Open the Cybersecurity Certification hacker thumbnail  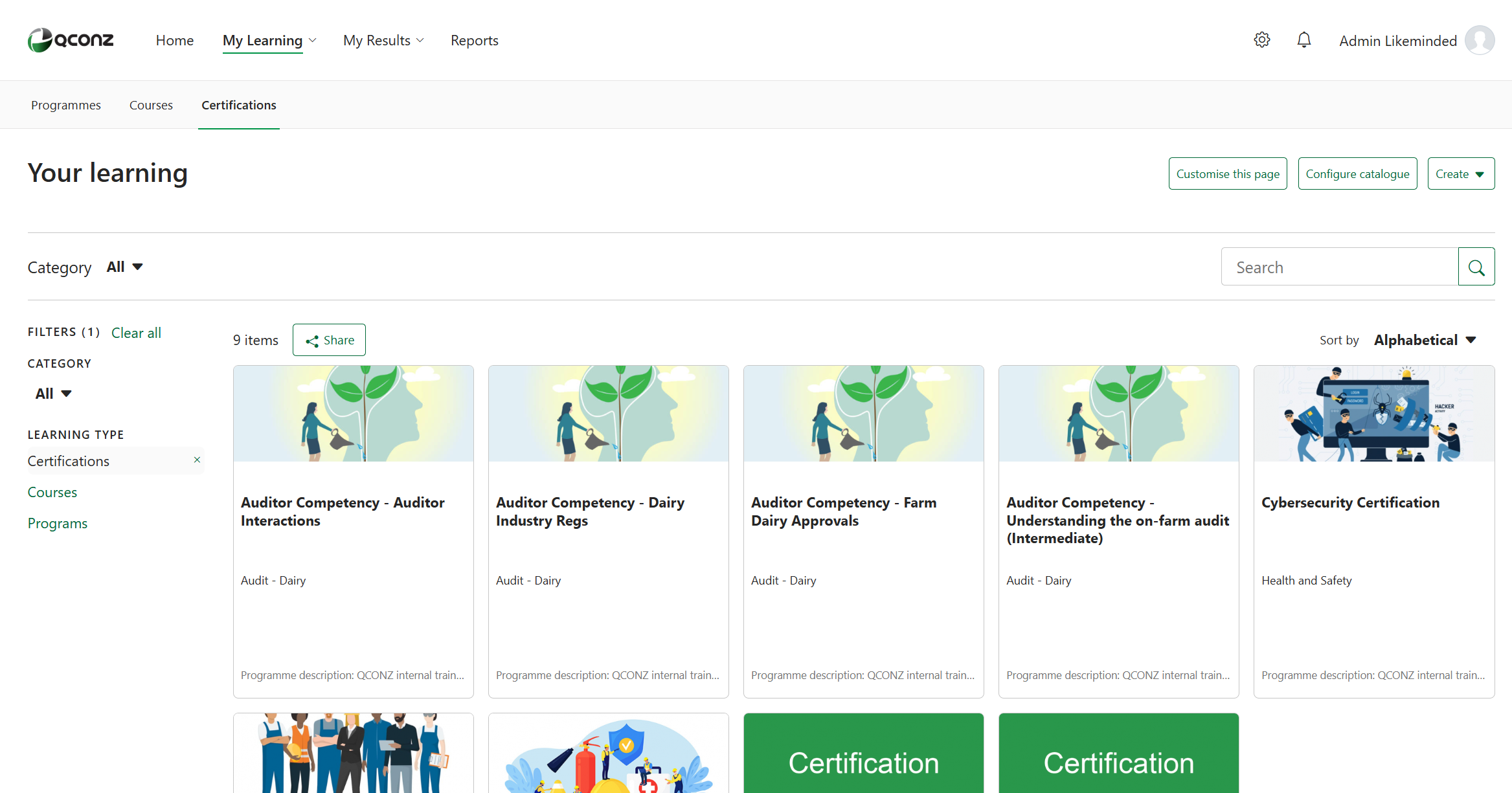pyautogui.click(x=1374, y=414)
